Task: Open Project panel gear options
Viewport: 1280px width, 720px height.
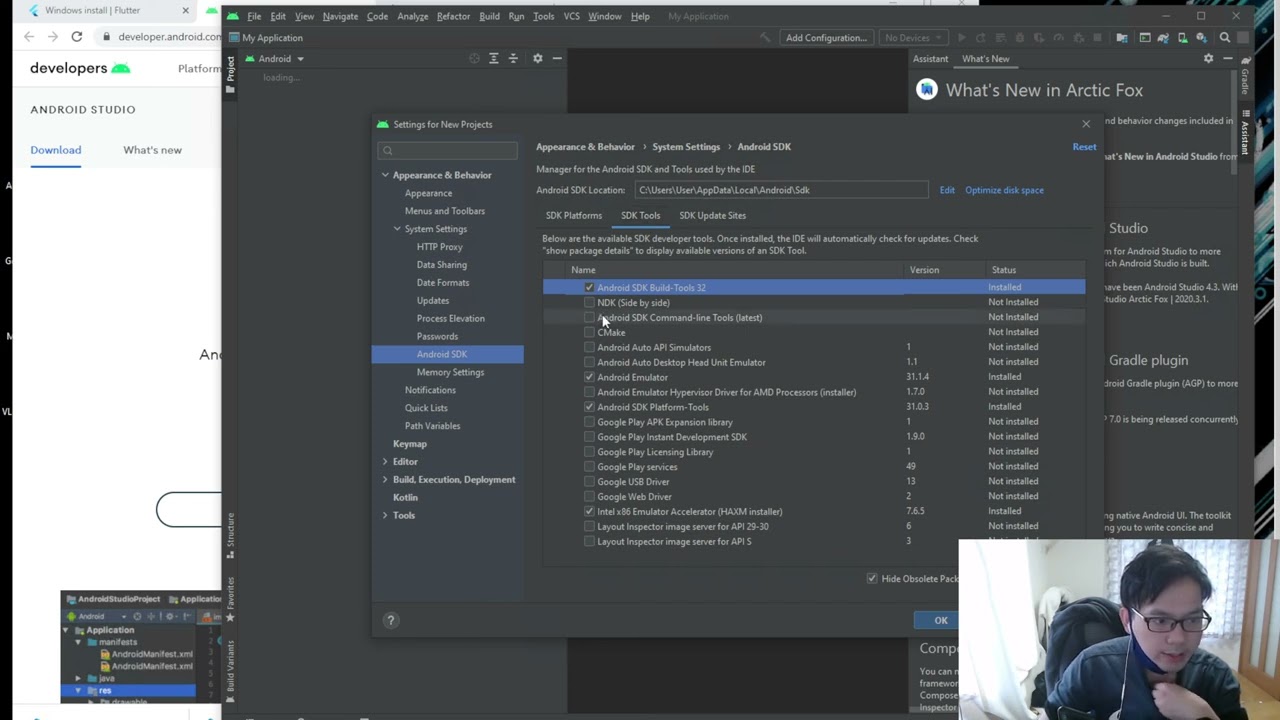Action: pyautogui.click(x=537, y=58)
